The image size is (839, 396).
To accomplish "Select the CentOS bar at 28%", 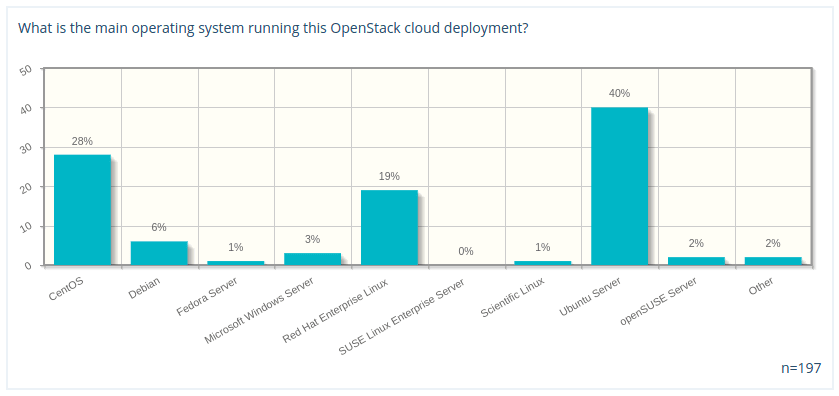I will (x=82, y=210).
